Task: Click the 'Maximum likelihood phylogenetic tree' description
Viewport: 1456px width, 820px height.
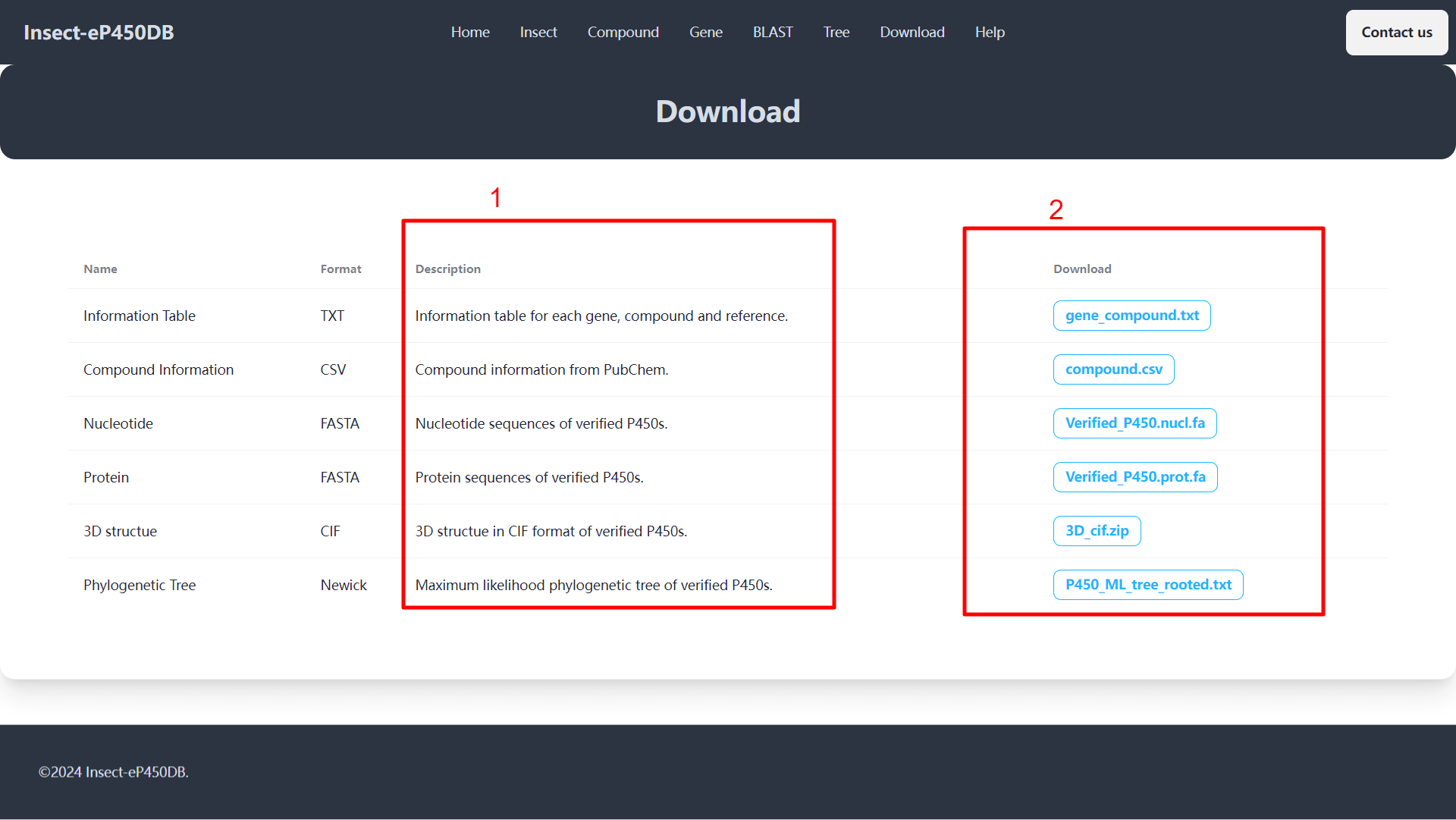Action: click(594, 586)
